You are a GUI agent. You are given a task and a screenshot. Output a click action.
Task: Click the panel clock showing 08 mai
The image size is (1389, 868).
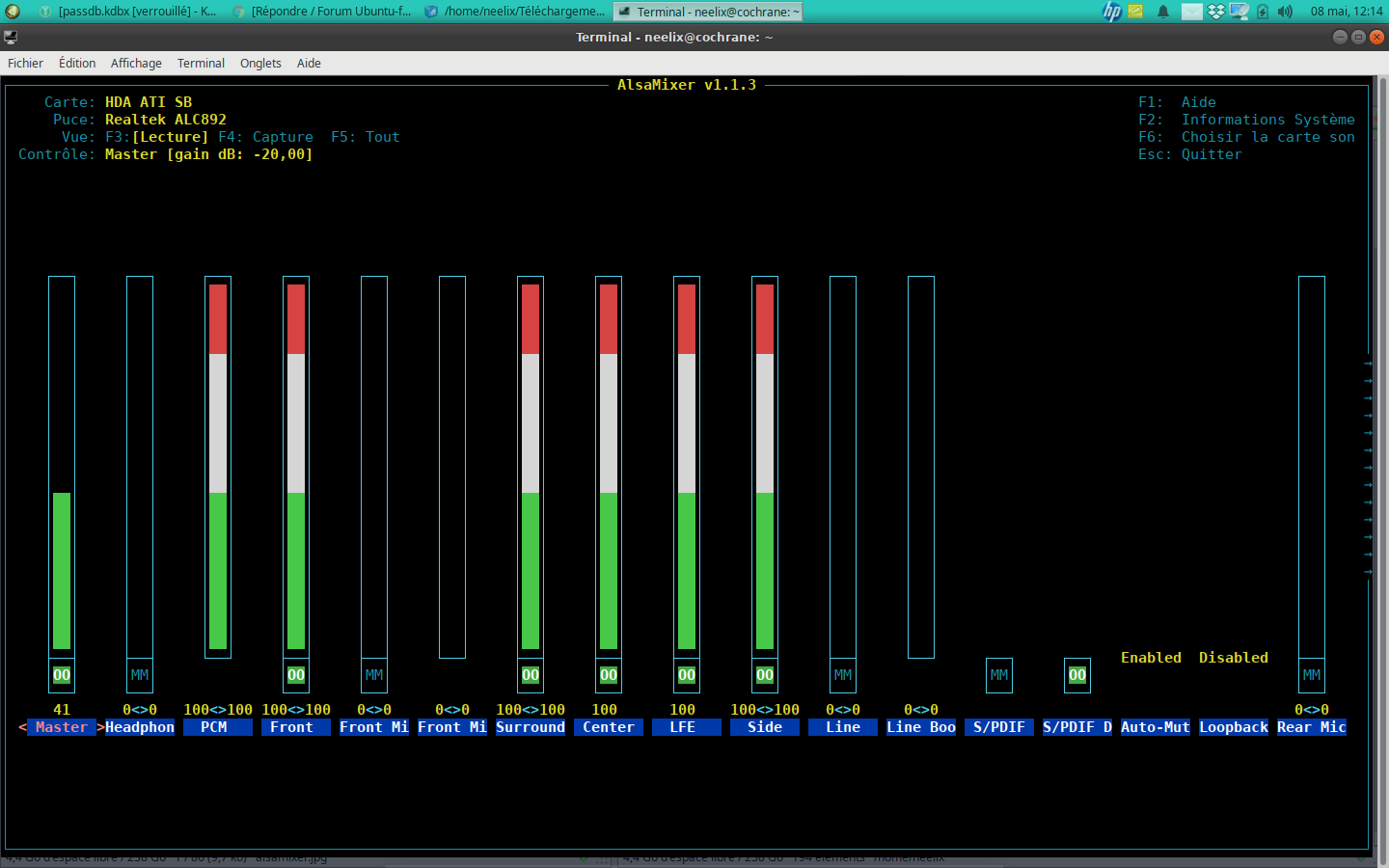click(x=1347, y=12)
